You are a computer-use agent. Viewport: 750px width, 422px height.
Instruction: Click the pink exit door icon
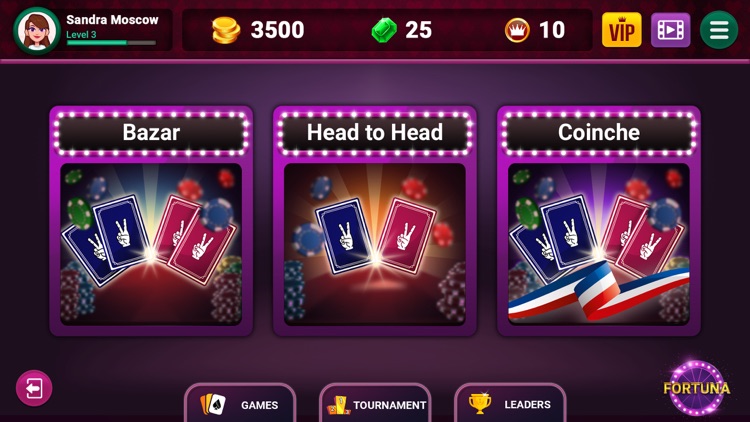tap(34, 388)
